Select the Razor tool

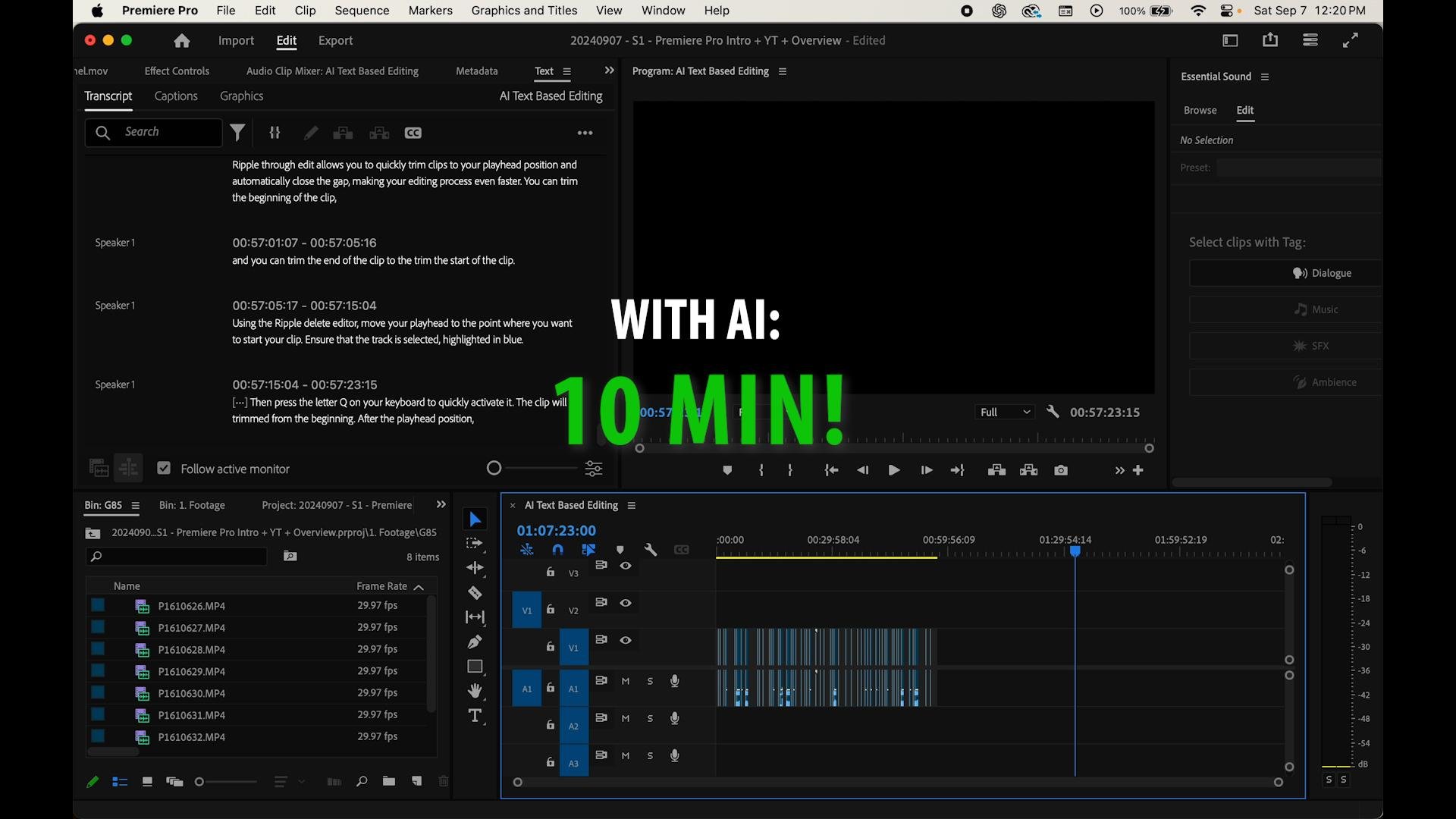tap(475, 593)
